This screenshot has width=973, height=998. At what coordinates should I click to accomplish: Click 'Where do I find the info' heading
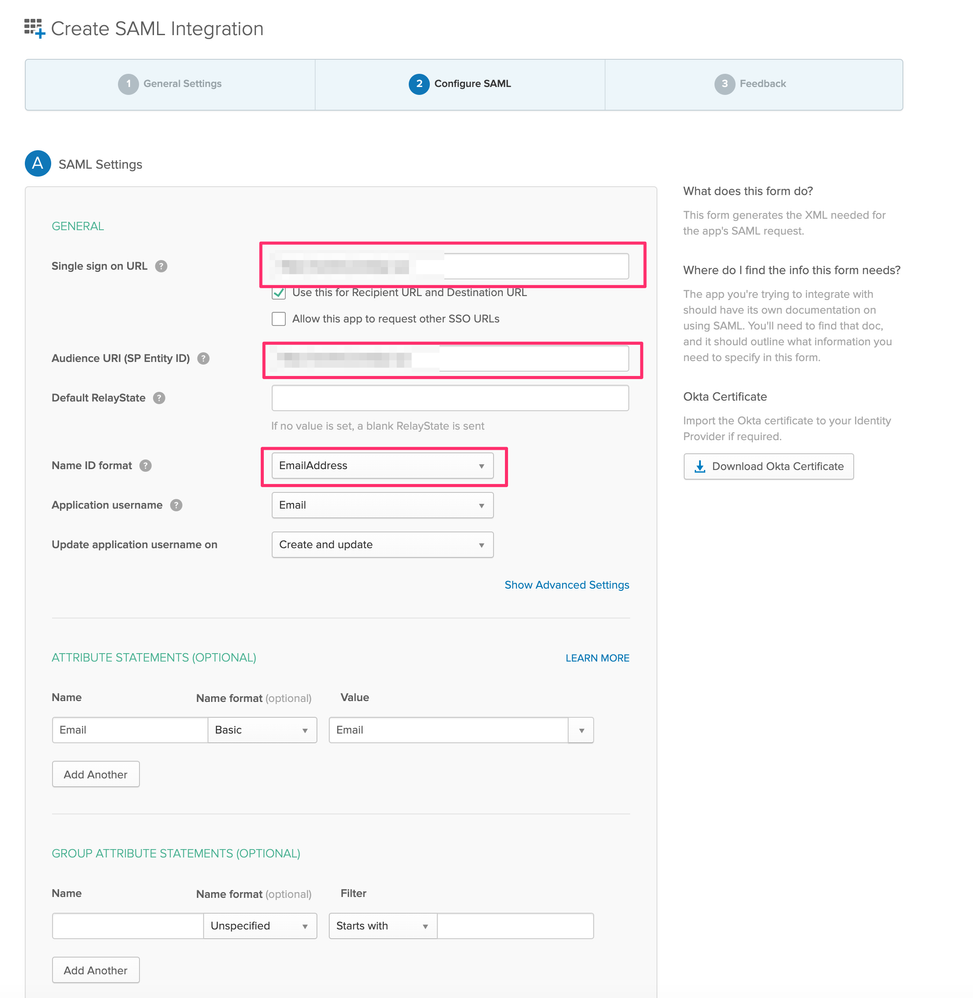coord(792,270)
